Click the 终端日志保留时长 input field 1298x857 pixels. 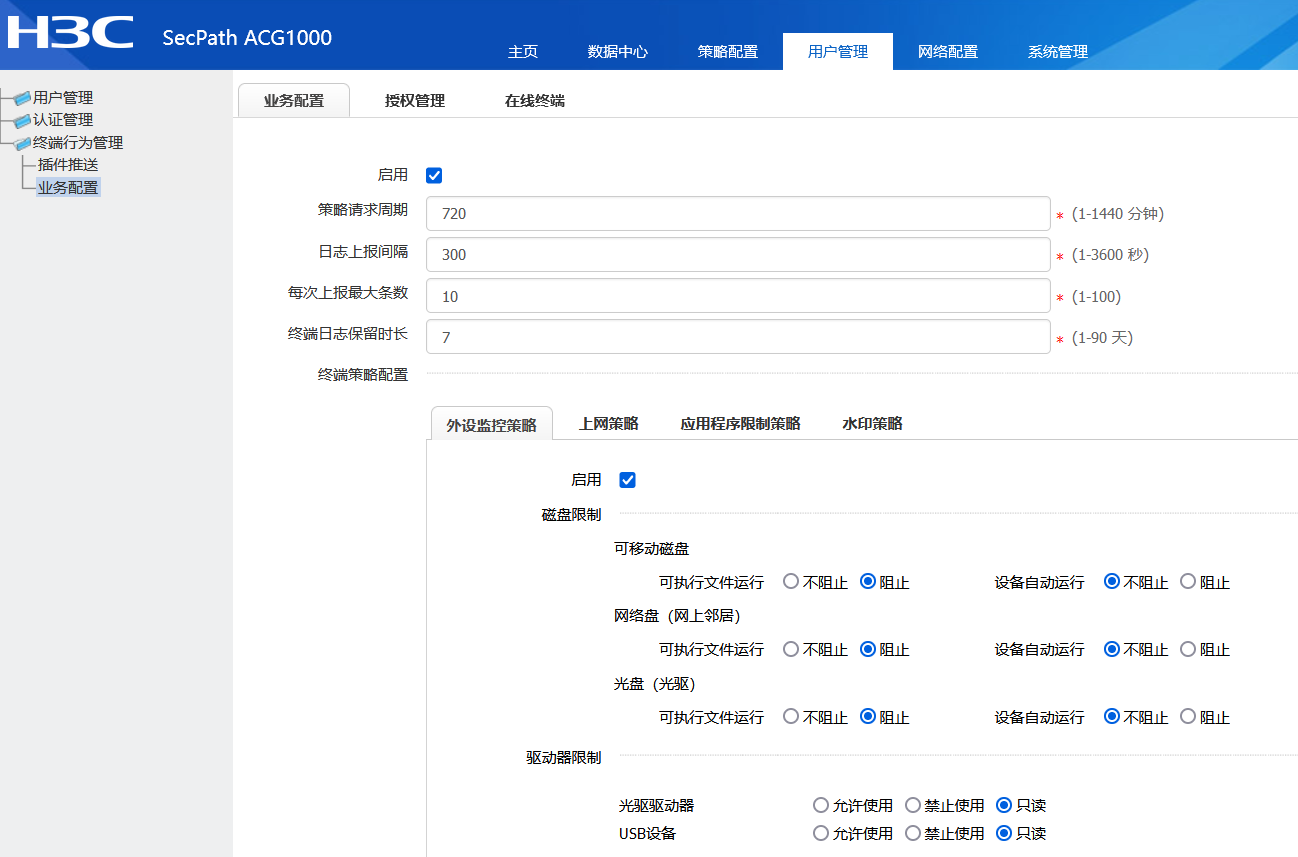coord(738,337)
